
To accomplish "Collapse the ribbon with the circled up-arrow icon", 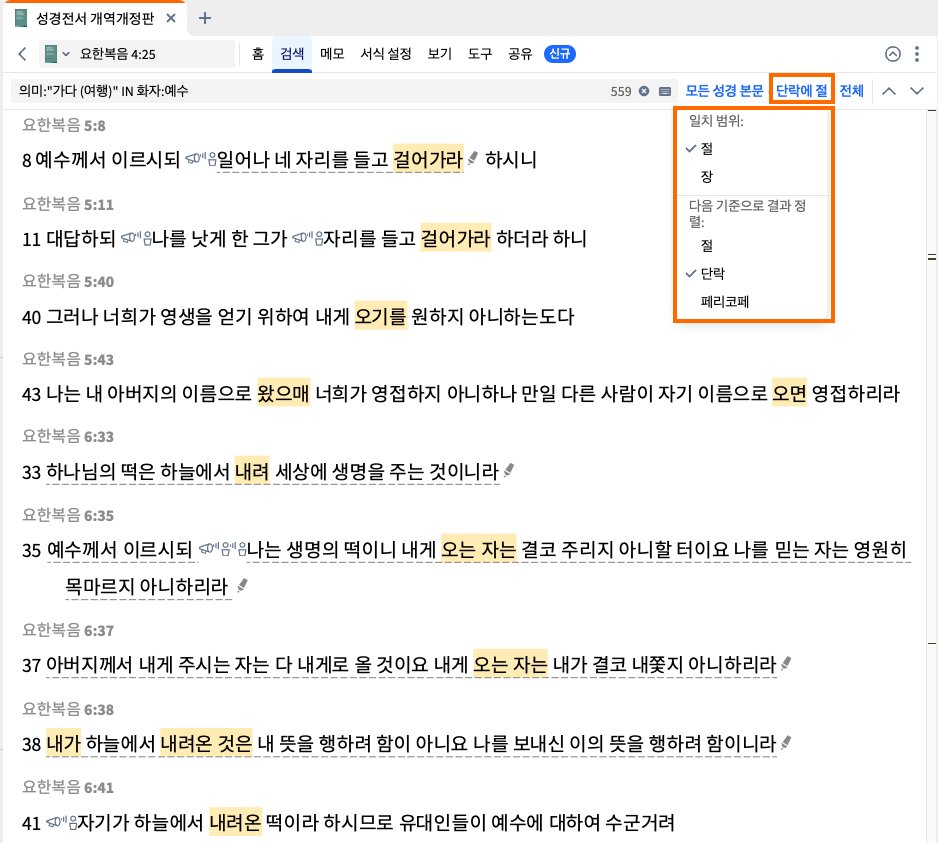I will pos(893,54).
